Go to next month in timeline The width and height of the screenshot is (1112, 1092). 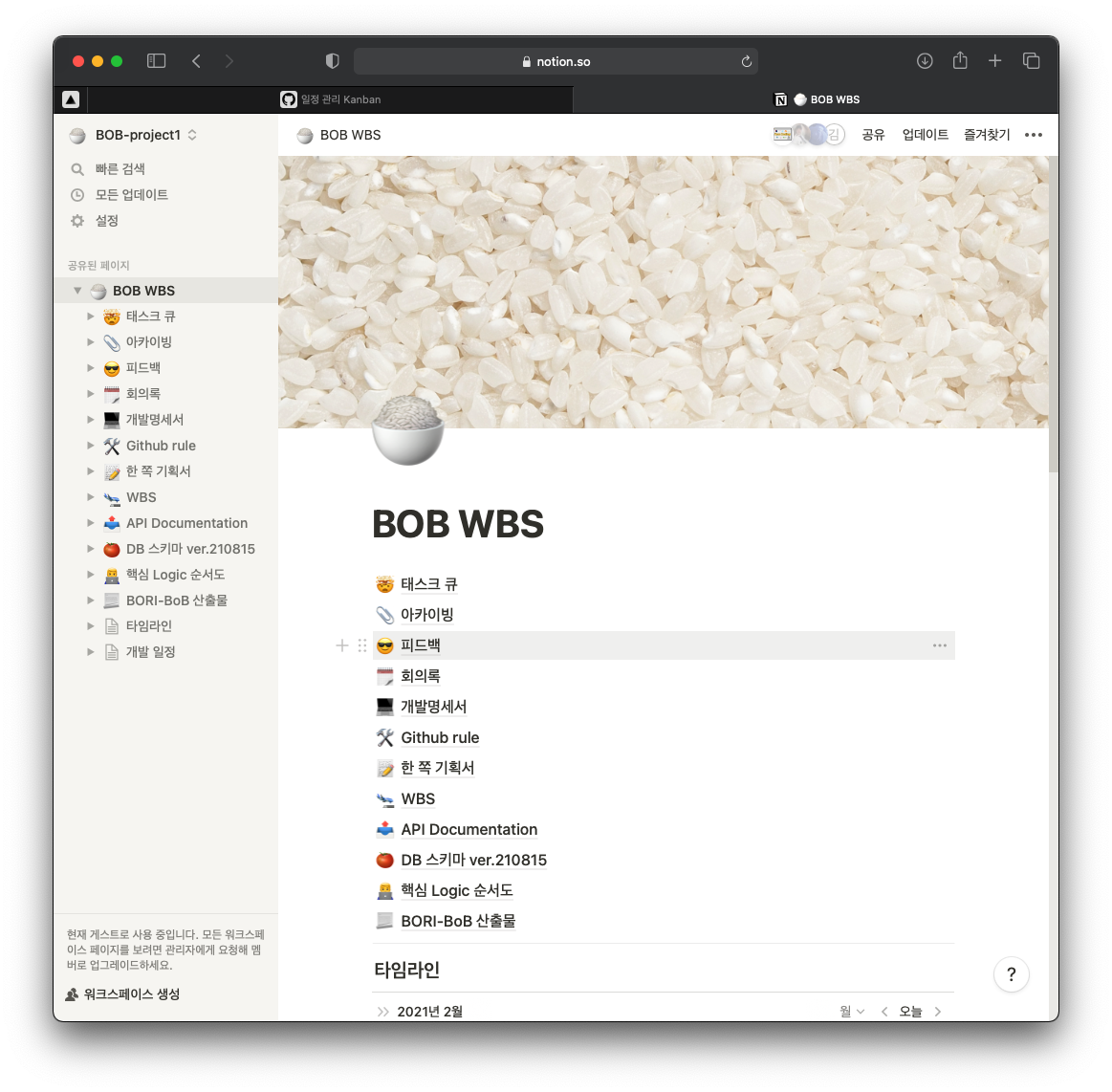point(938,1011)
